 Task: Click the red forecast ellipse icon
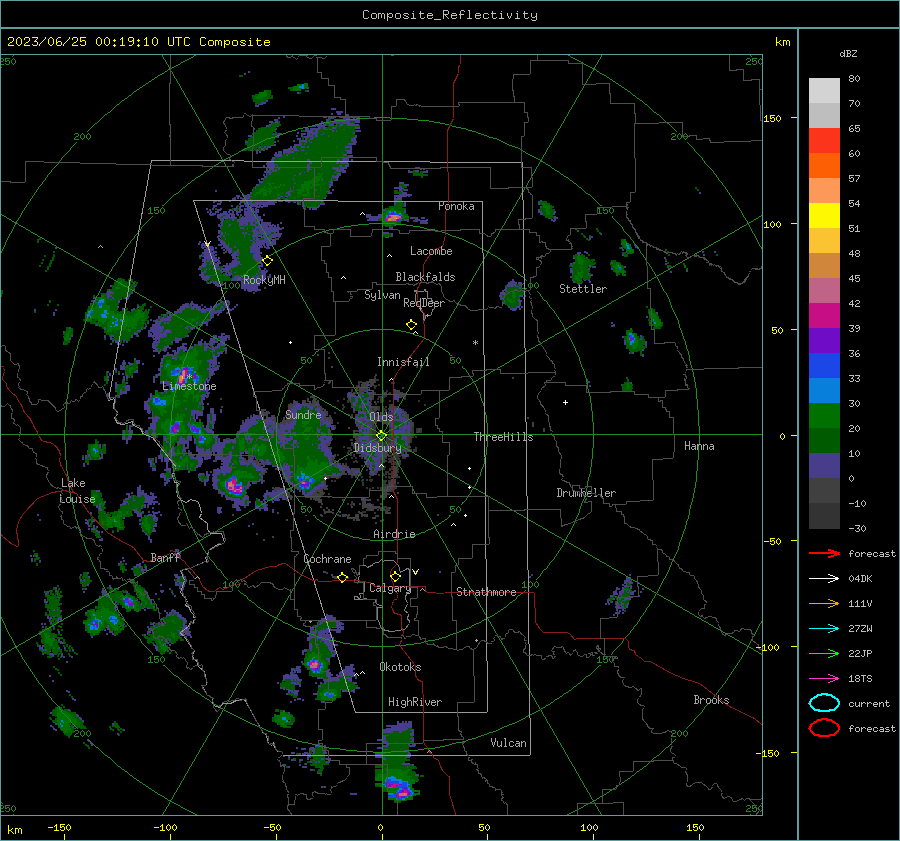(x=824, y=728)
